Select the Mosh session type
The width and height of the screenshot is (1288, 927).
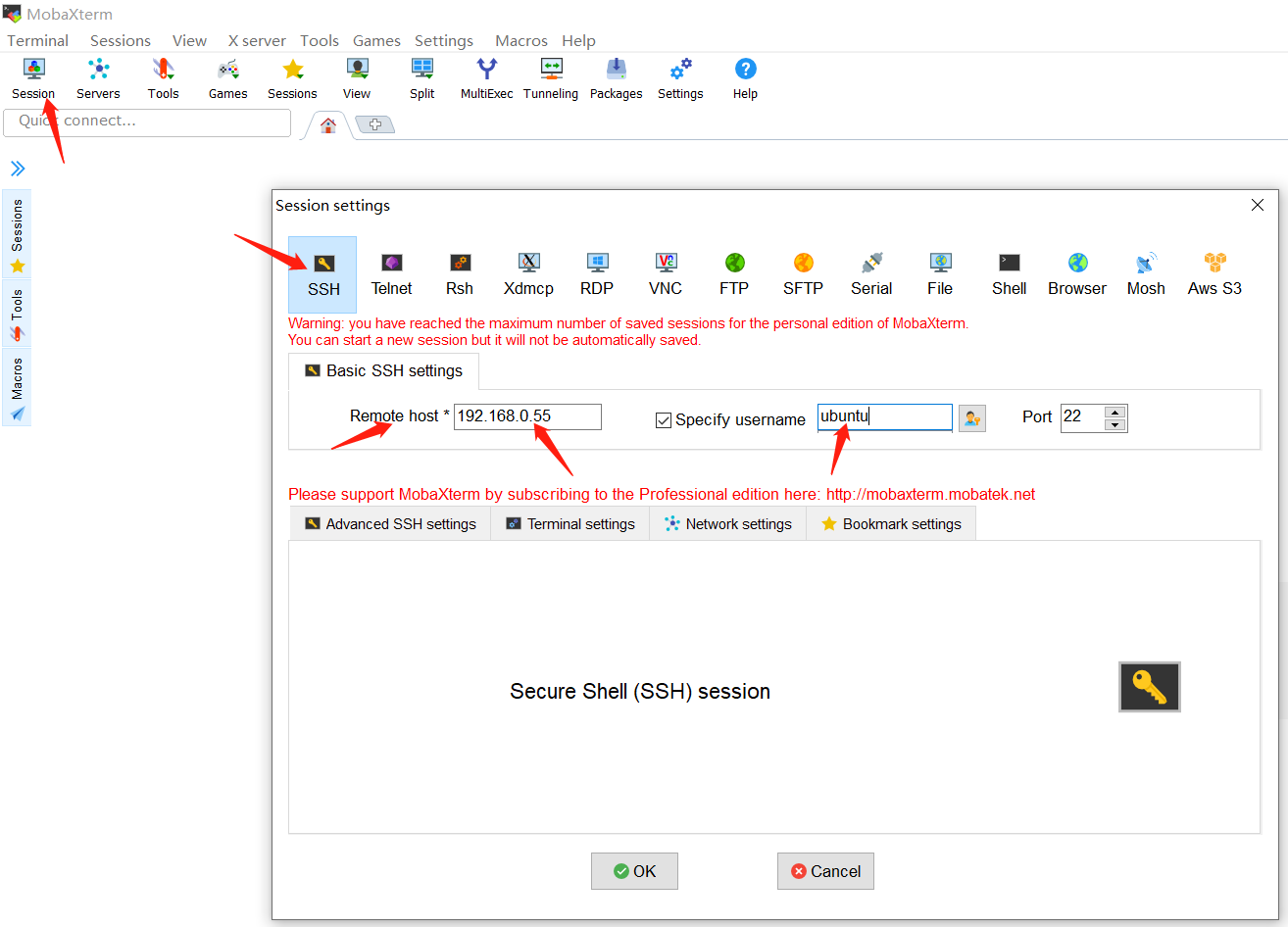[x=1146, y=274]
